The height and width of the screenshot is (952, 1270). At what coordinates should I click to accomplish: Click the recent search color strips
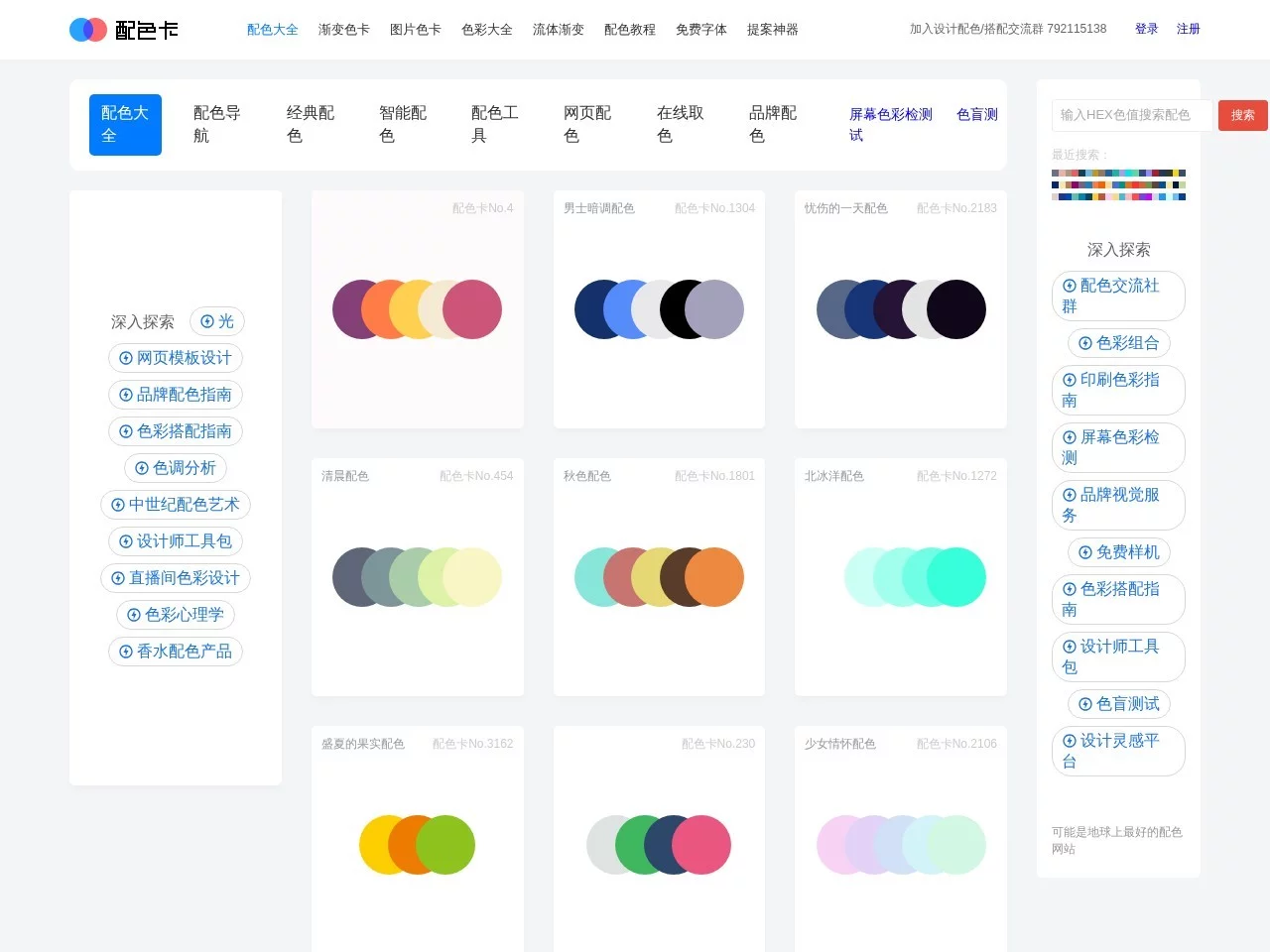[1118, 184]
